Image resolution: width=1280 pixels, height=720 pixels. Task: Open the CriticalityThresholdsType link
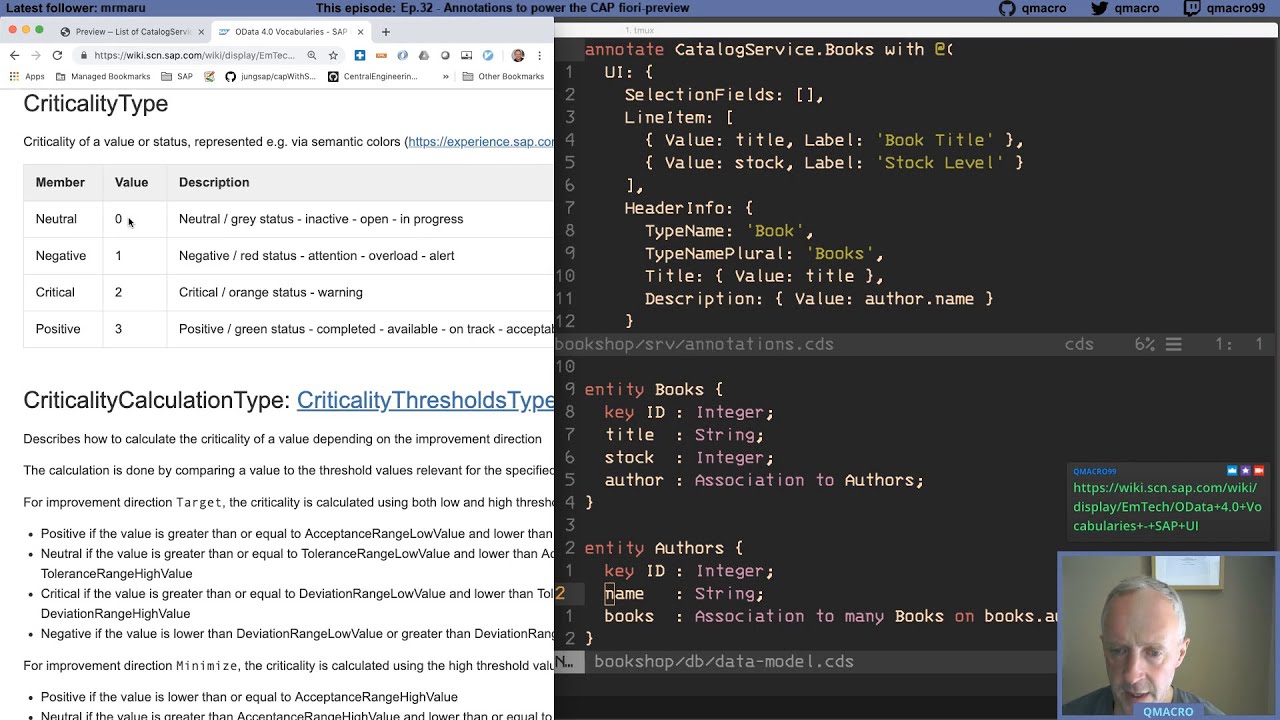[425, 400]
